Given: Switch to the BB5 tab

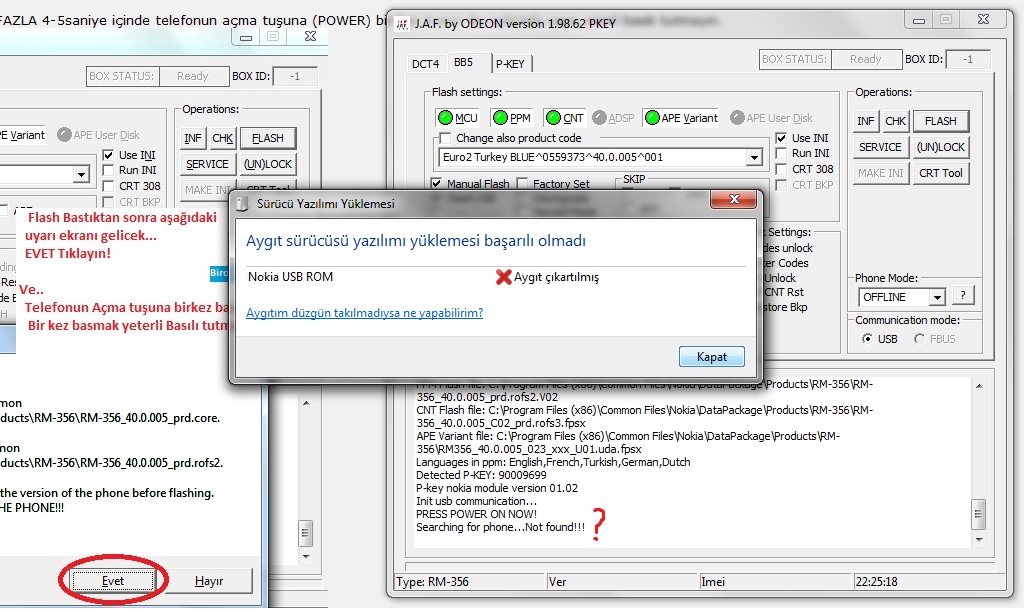Looking at the screenshot, I should pyautogui.click(x=464, y=63).
